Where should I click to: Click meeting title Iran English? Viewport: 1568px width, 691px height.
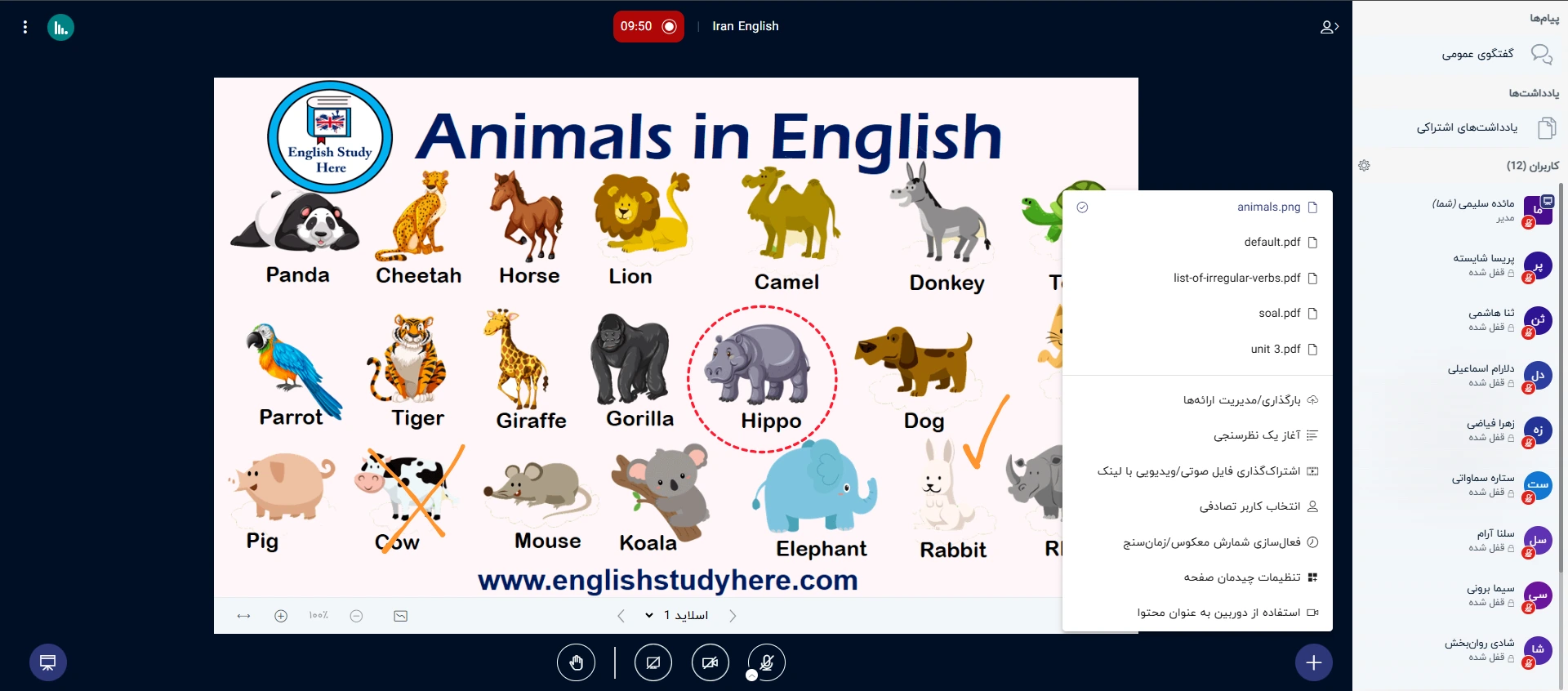746,26
